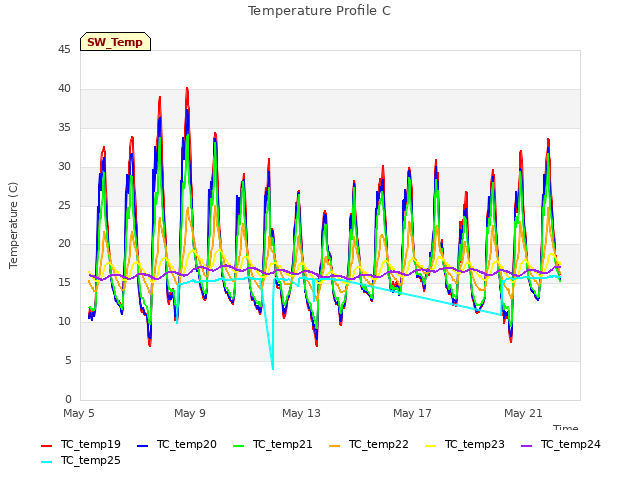This screenshot has width=640, height=480.
Task: Click the May 21 x-axis label
Action: pos(523,413)
